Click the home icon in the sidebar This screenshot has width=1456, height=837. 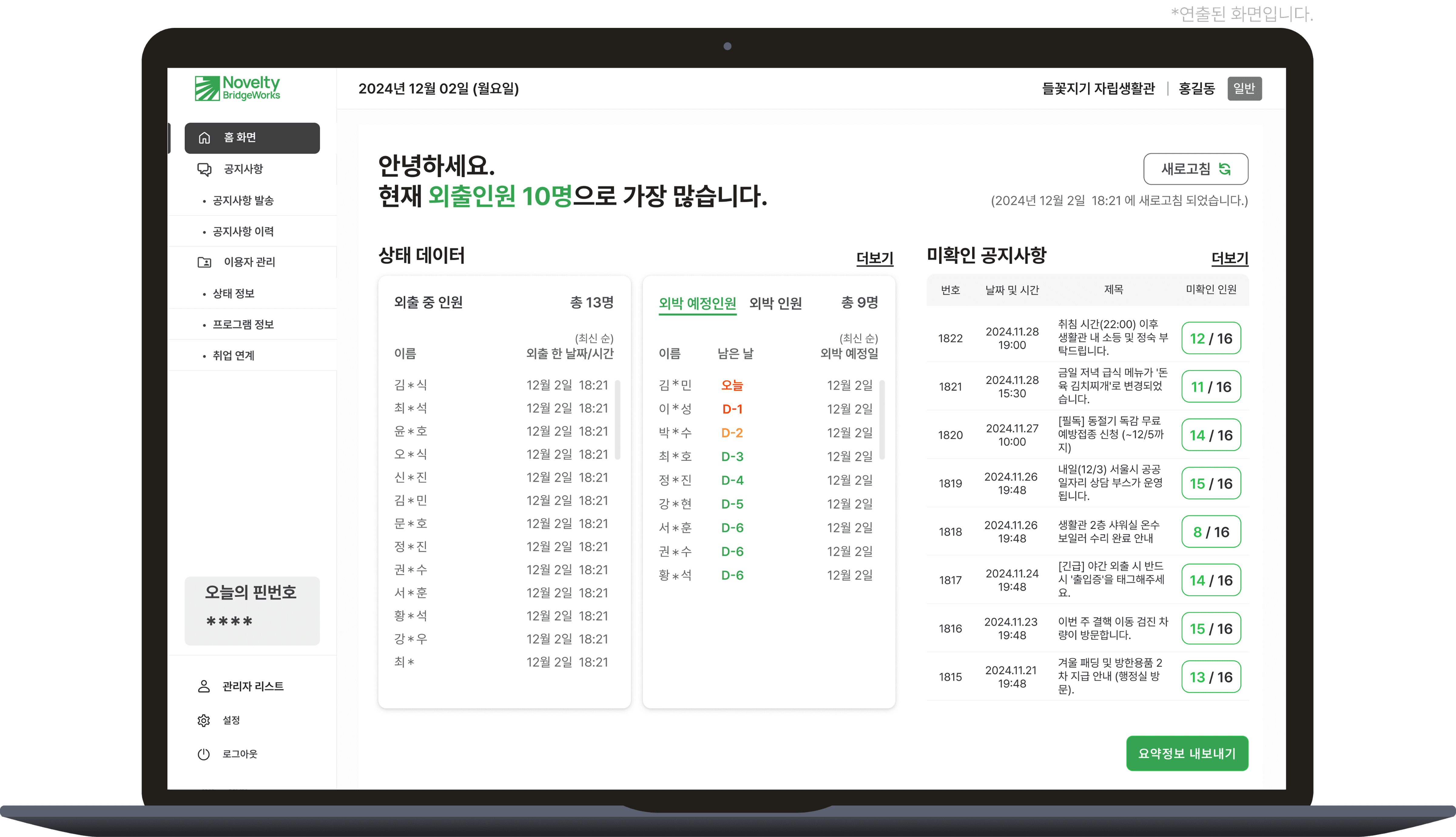coord(204,138)
